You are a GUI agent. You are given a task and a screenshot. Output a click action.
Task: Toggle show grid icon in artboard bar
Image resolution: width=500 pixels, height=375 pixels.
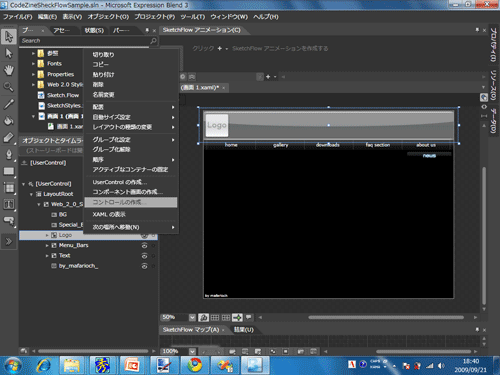tap(215, 317)
